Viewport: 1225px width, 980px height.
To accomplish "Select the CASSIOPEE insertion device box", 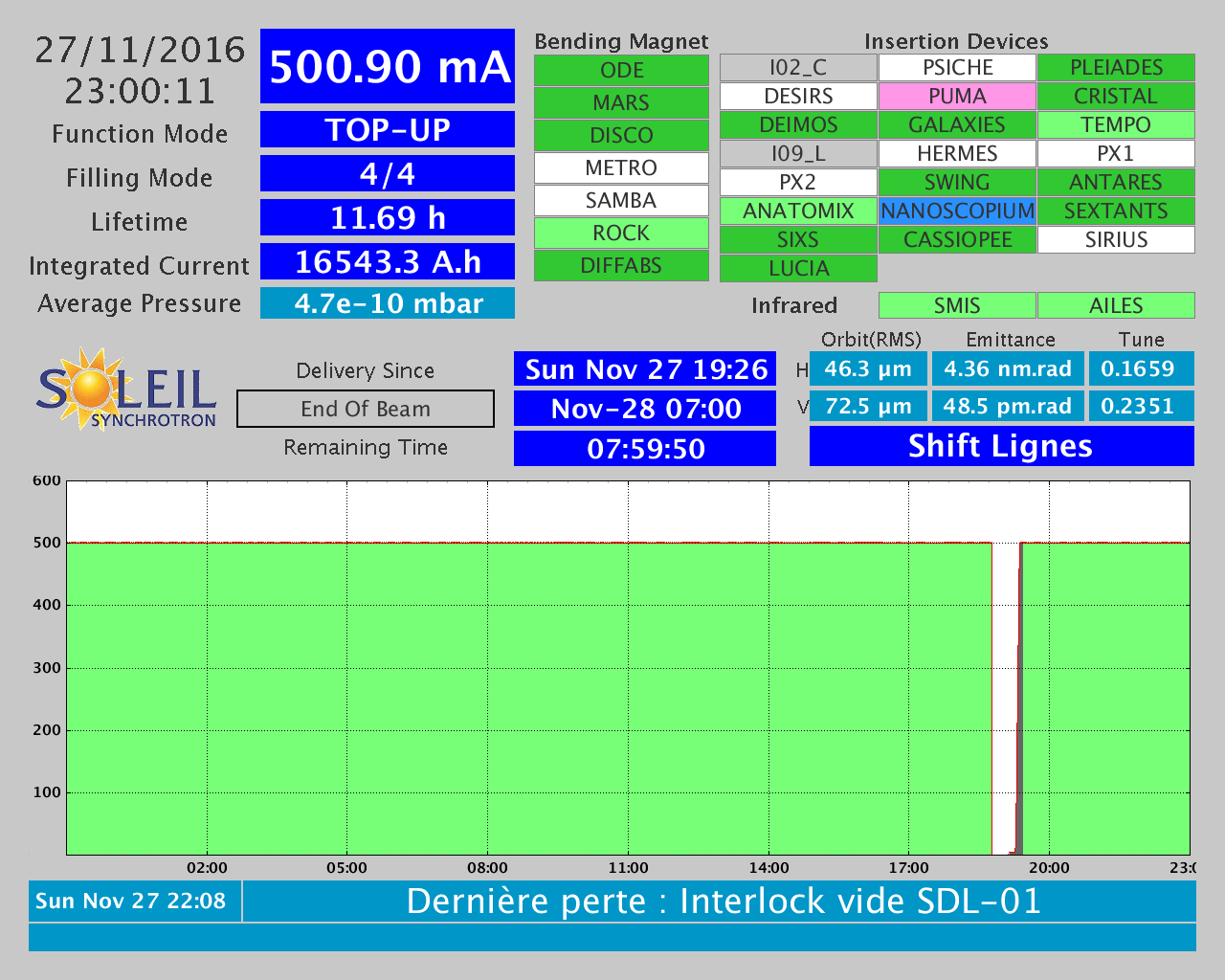I will click(x=957, y=240).
